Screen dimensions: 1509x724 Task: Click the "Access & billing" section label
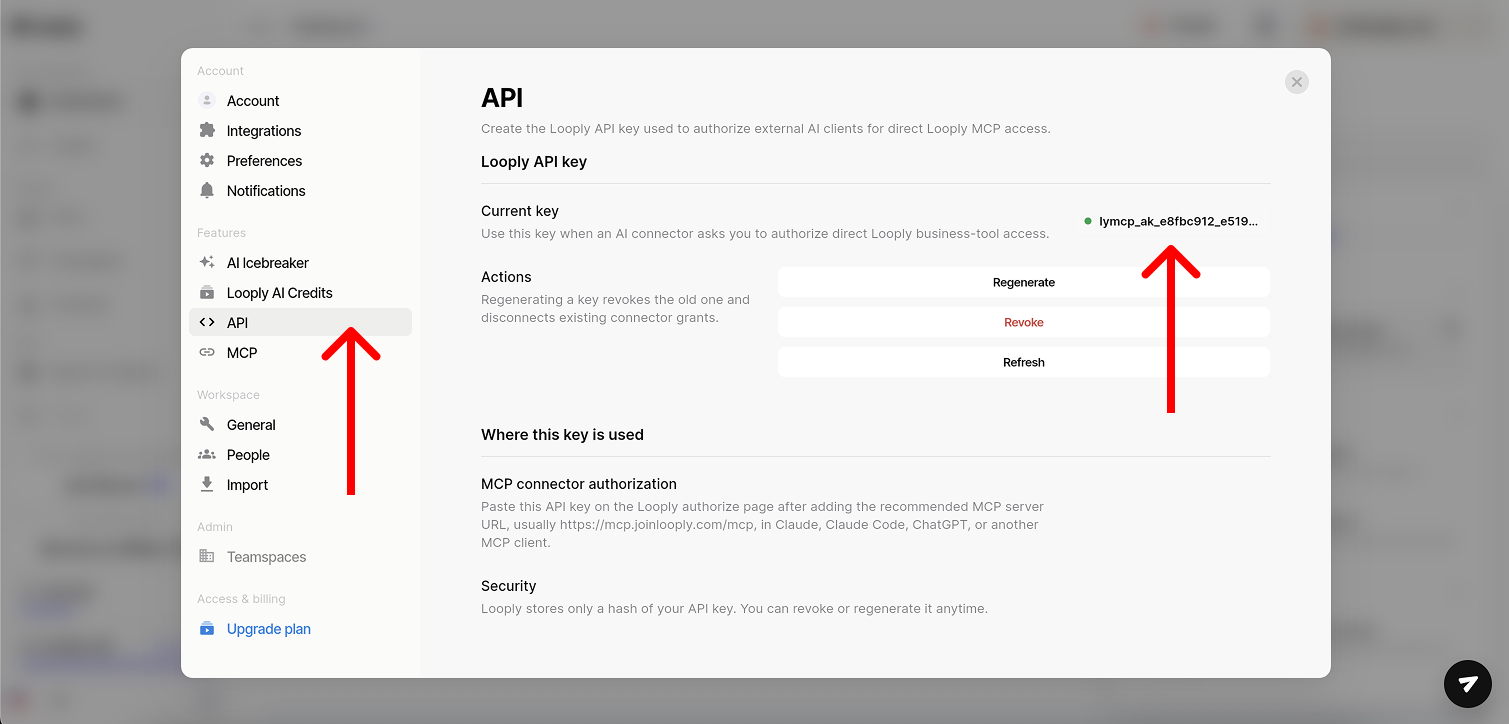241,599
